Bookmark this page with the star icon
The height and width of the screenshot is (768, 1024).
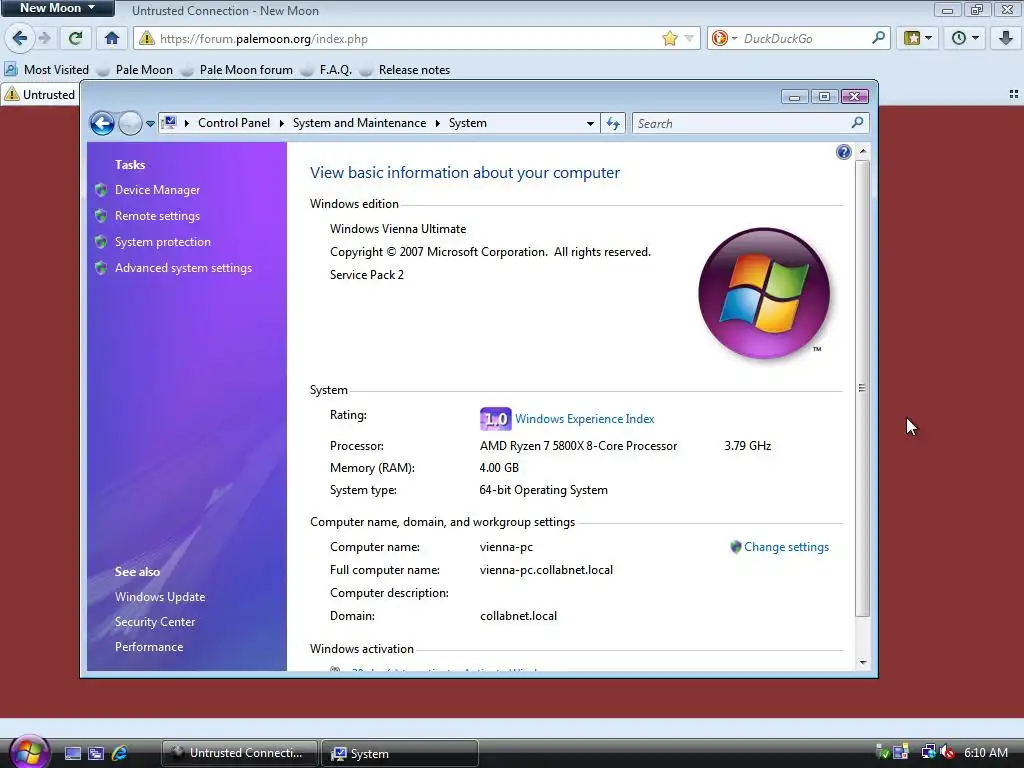click(669, 39)
